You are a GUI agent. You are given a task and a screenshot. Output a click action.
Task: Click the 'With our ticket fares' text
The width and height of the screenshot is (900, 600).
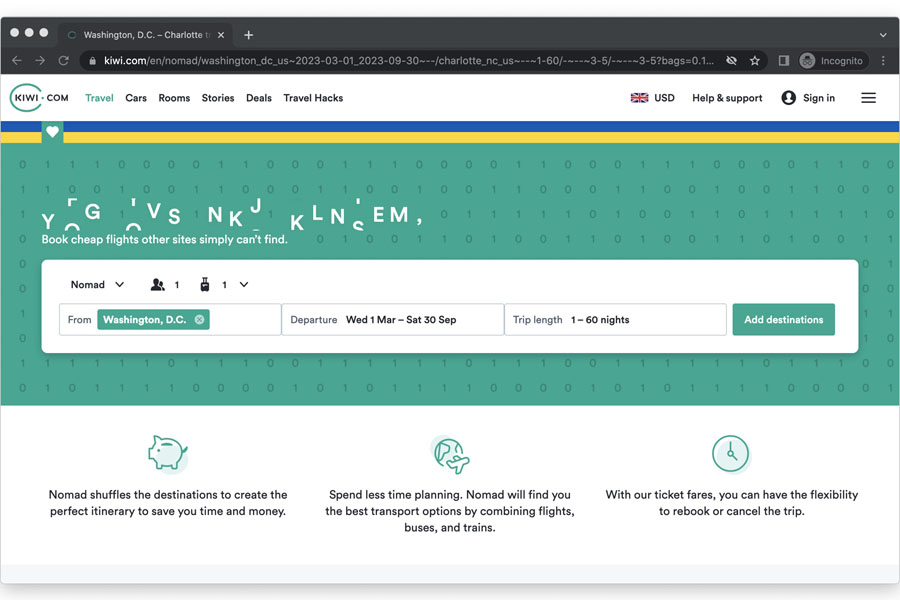point(731,503)
